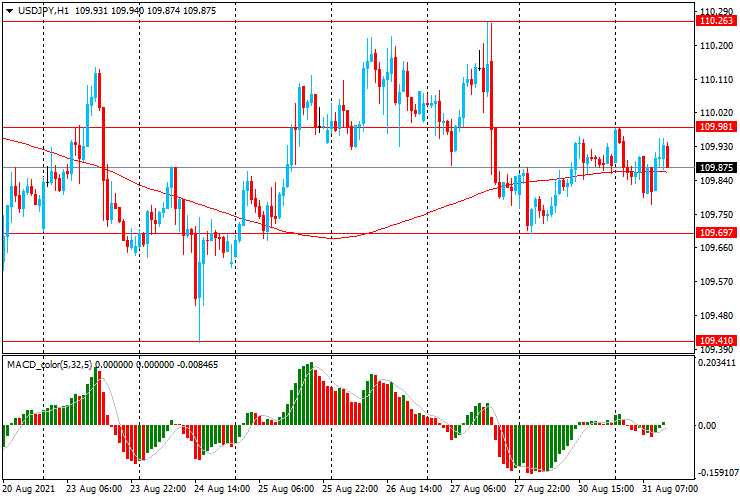
Task: Select the 110.263 red price level label
Action: 716,21
